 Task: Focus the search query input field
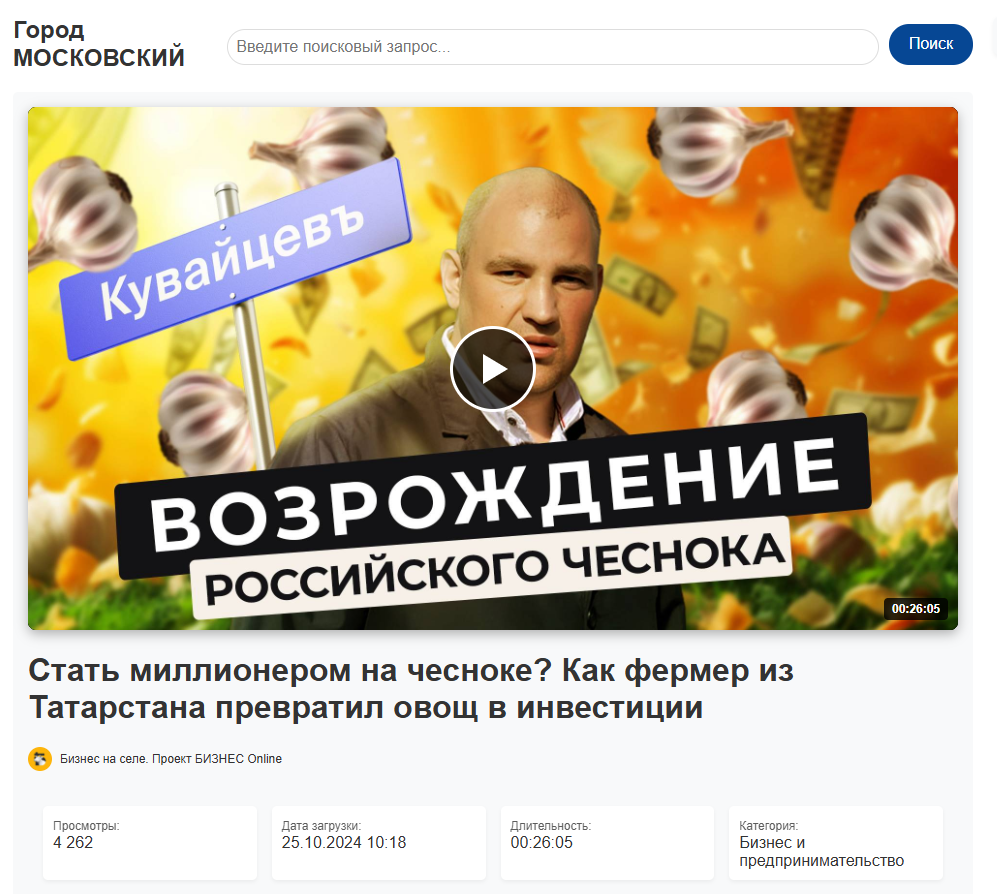click(553, 46)
